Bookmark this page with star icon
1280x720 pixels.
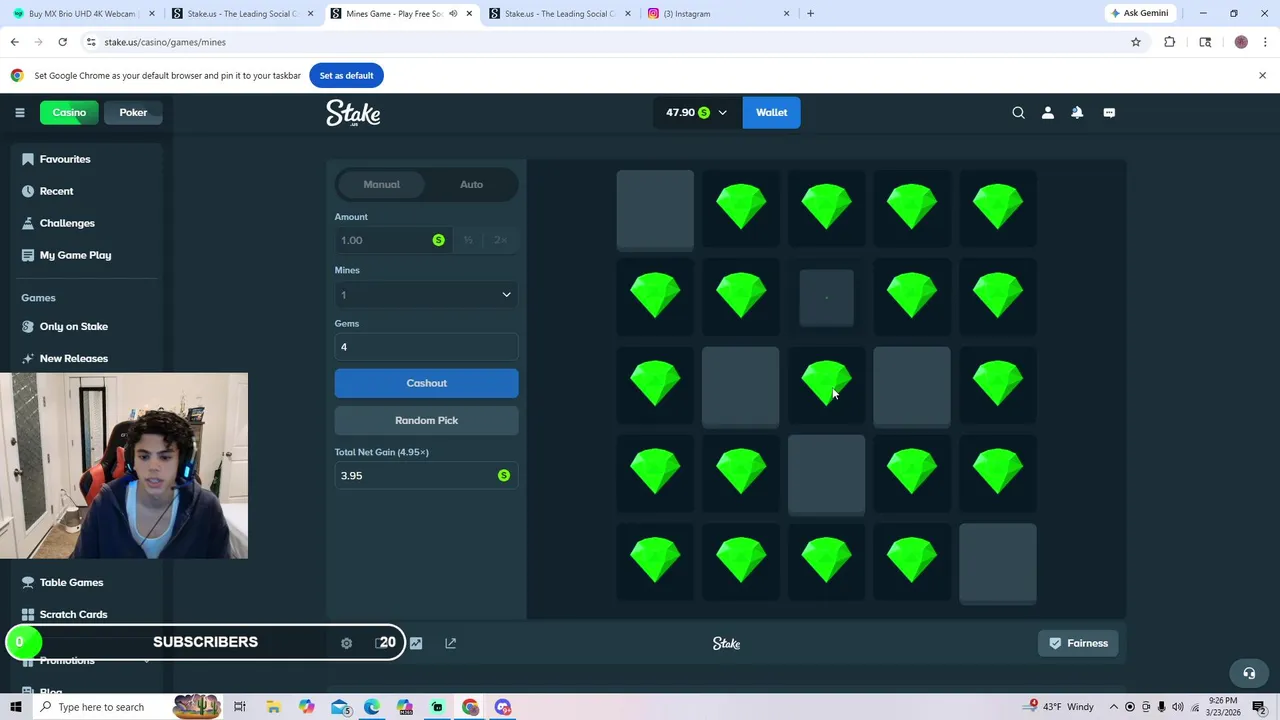pos(1136,42)
